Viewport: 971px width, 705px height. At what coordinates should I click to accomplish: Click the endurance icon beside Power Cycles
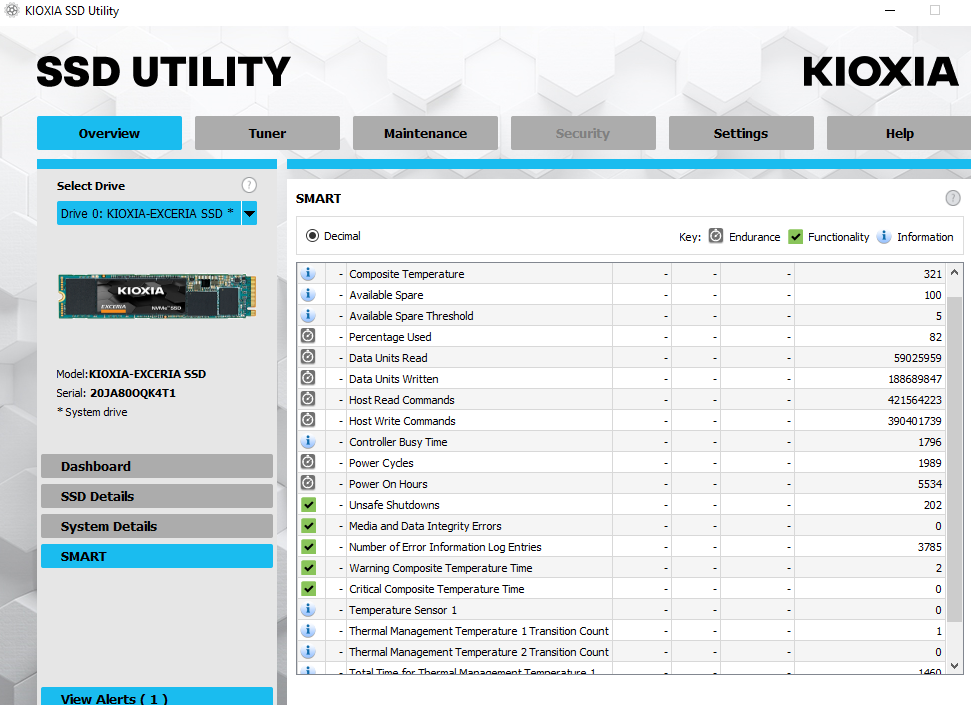click(x=308, y=462)
